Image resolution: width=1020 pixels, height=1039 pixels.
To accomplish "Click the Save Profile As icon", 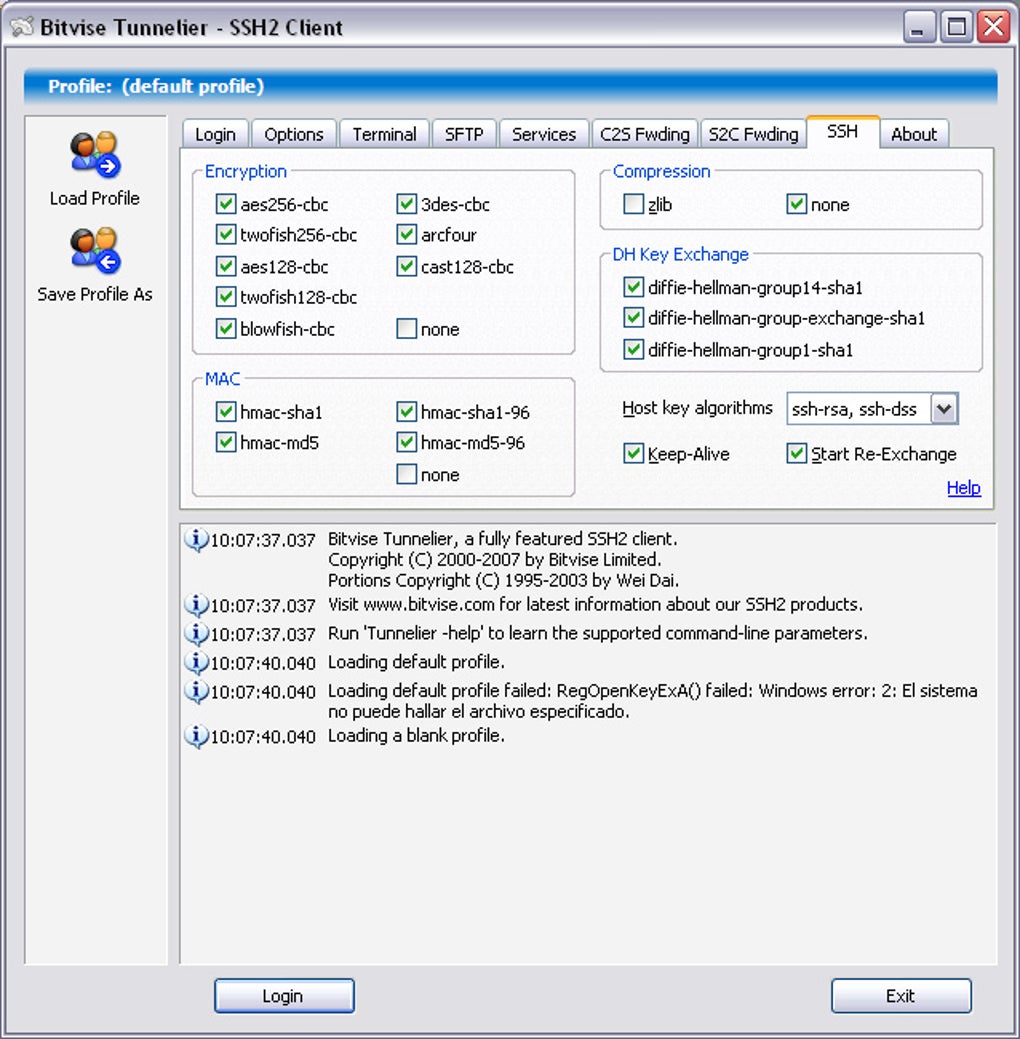I will pyautogui.click(x=95, y=250).
